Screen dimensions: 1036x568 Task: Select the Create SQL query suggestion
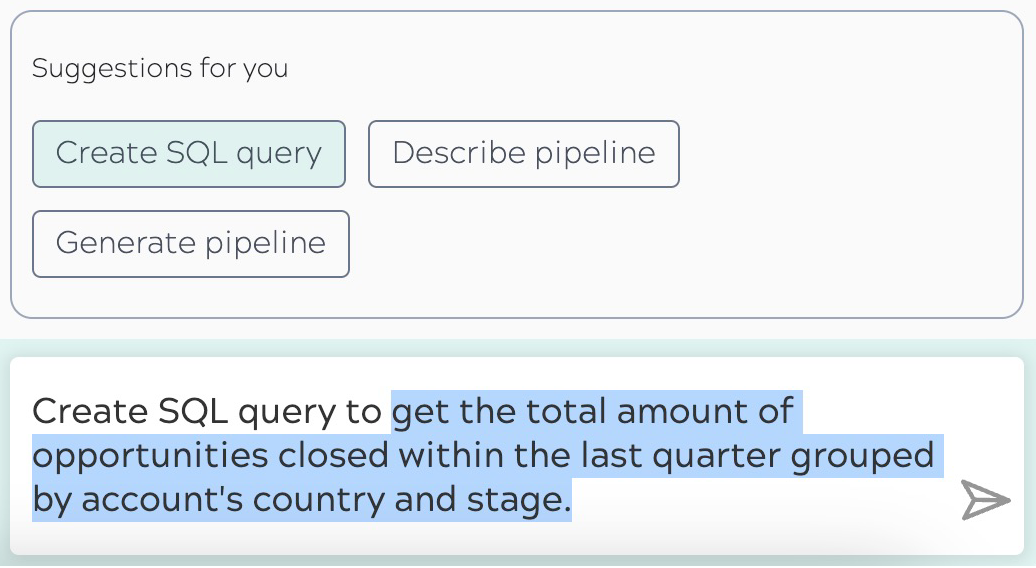(189, 154)
